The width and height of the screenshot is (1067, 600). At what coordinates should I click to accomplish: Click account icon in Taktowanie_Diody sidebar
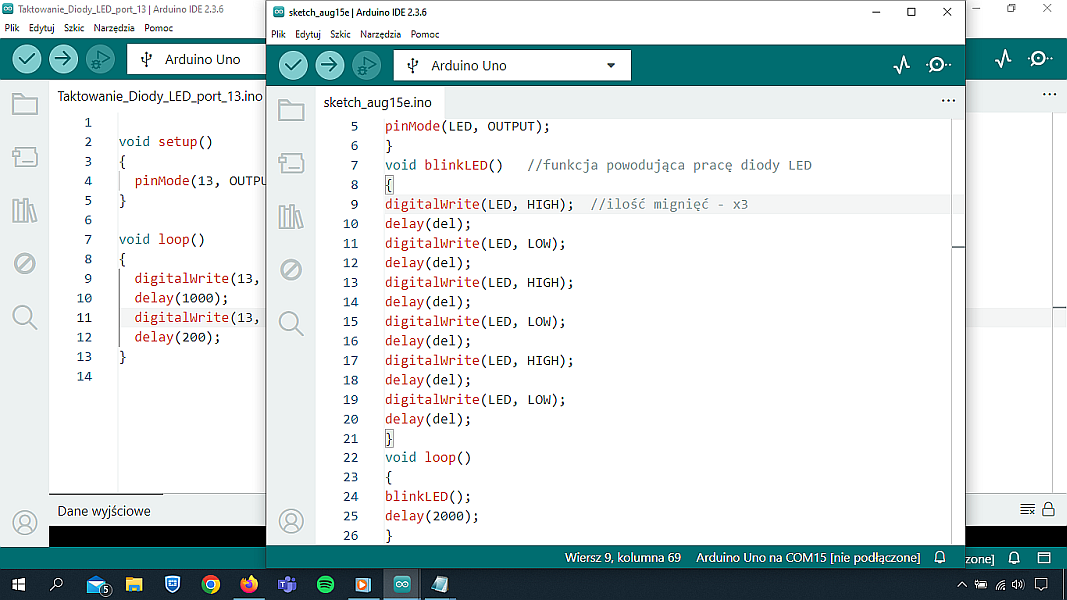25,522
